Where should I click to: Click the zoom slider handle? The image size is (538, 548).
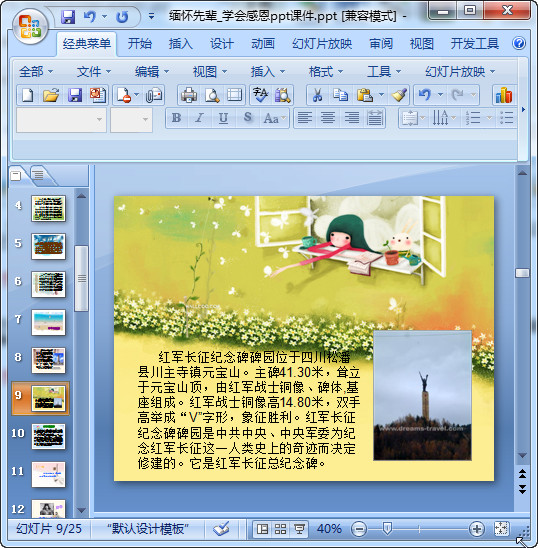point(387,528)
